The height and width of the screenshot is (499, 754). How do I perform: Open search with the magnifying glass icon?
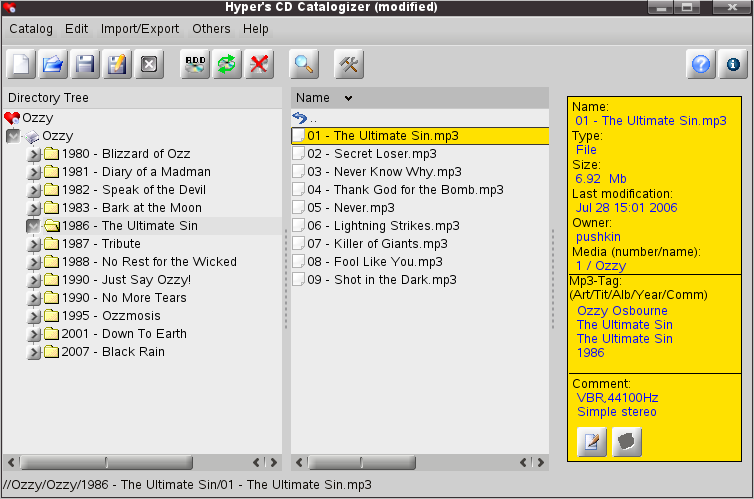(304, 64)
